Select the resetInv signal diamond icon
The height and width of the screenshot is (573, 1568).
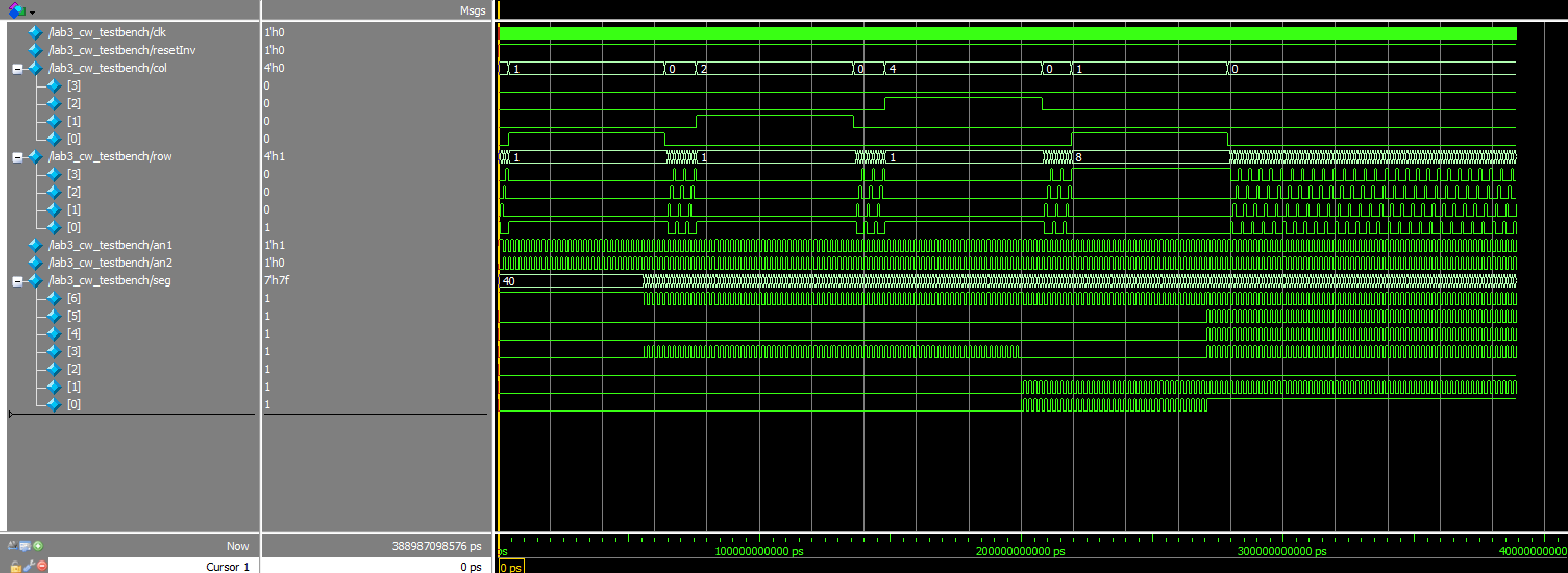[x=35, y=50]
